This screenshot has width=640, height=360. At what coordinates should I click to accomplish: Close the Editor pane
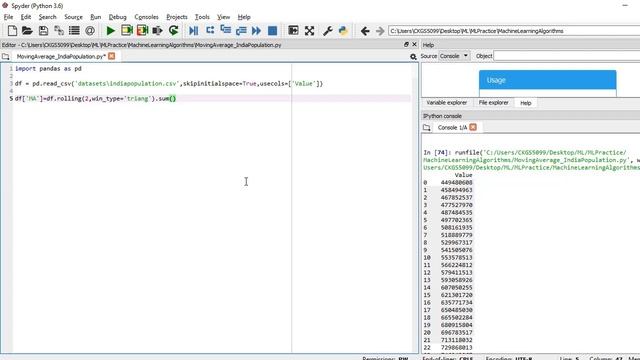414,44
